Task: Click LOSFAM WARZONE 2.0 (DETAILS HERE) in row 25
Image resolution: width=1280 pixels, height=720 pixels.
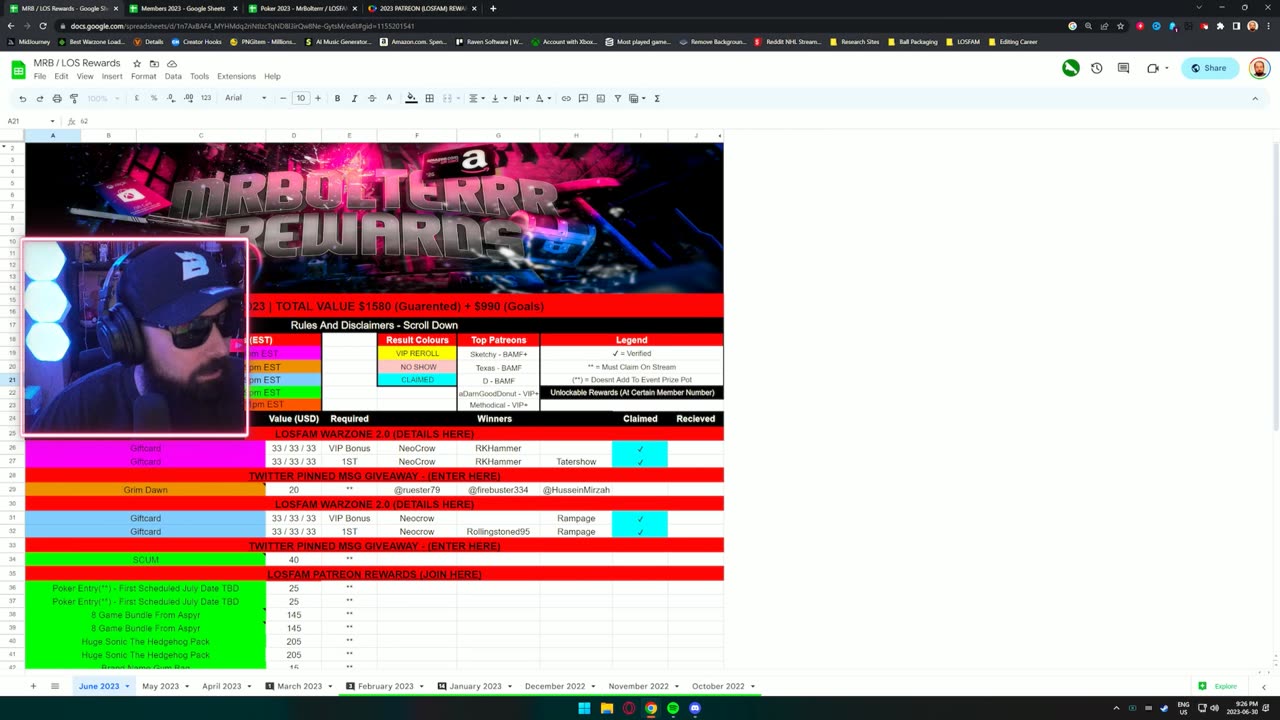Action: 374,434
